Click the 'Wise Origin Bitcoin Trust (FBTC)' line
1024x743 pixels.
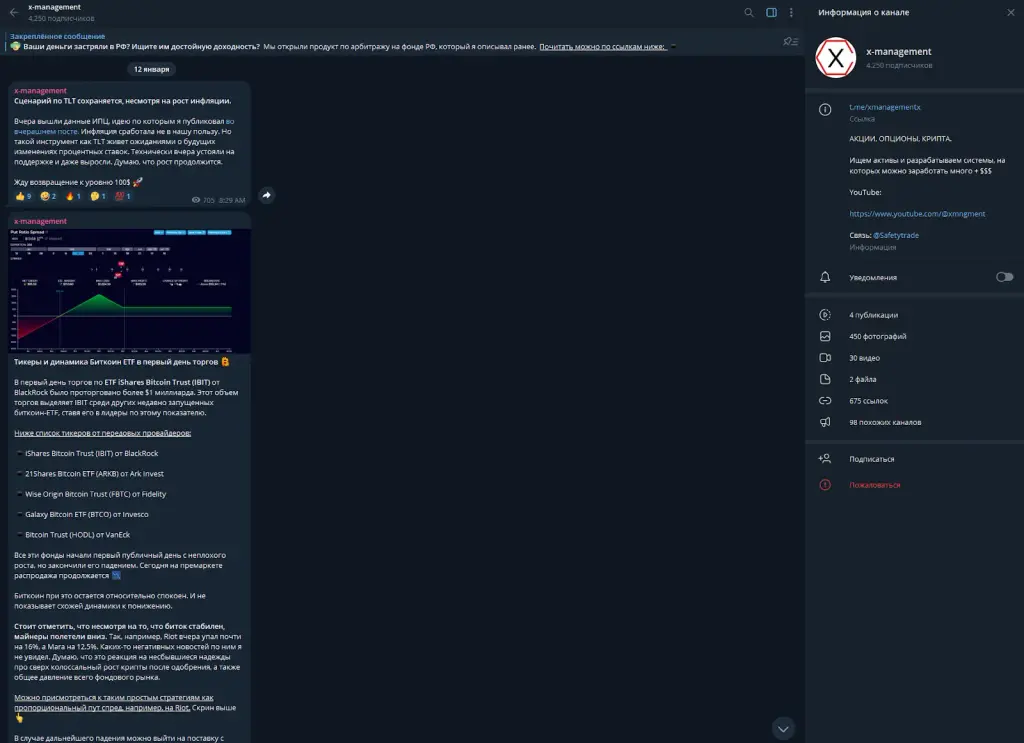point(95,494)
